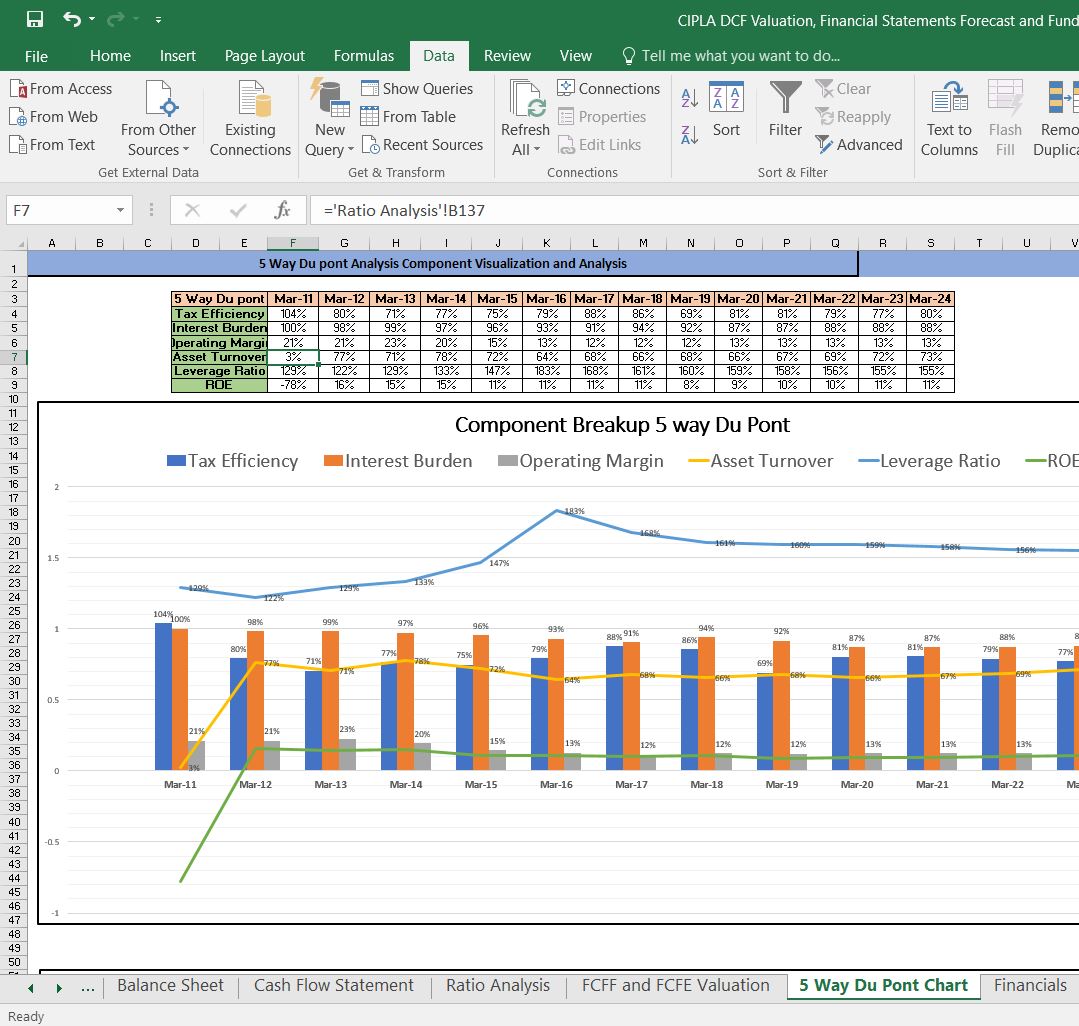Open From Other Sources dropdown
Image resolution: width=1079 pixels, height=1026 pixels.
pyautogui.click(x=158, y=118)
